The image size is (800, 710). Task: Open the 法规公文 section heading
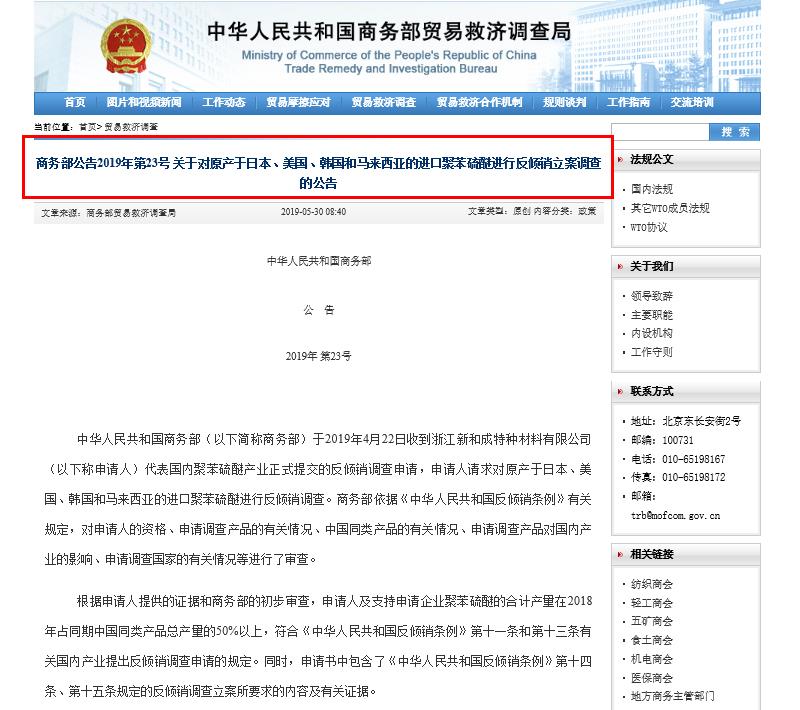pyautogui.click(x=652, y=160)
